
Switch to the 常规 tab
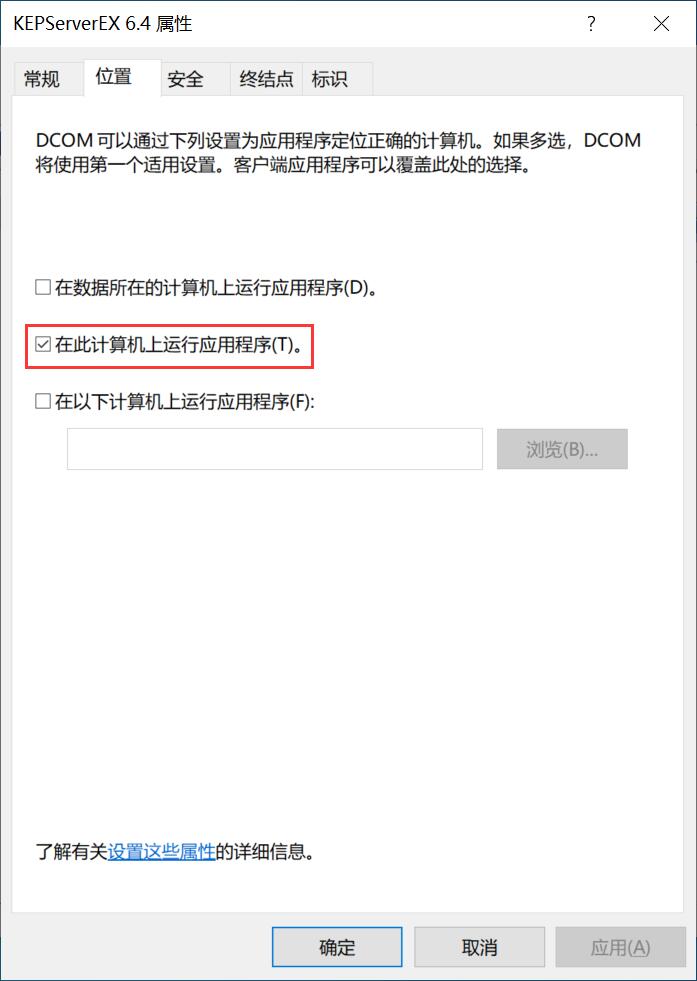pos(43,79)
